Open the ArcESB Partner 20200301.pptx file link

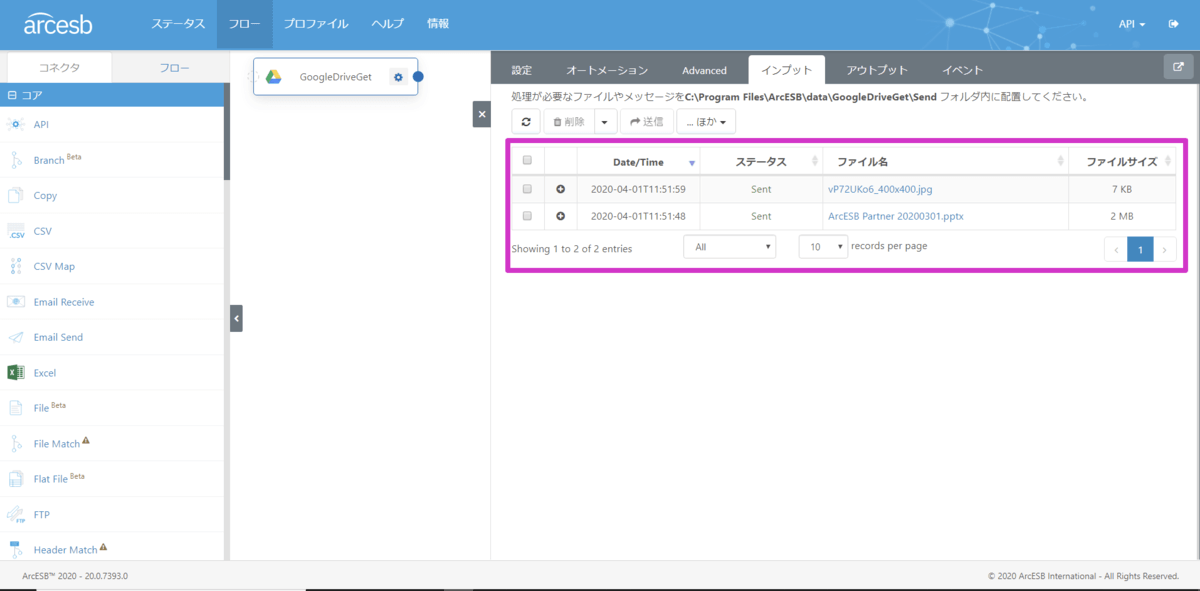(895, 216)
